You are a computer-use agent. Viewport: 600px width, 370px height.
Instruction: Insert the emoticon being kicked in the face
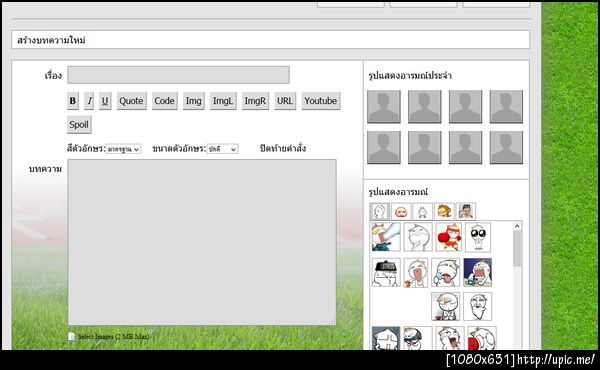point(386,237)
